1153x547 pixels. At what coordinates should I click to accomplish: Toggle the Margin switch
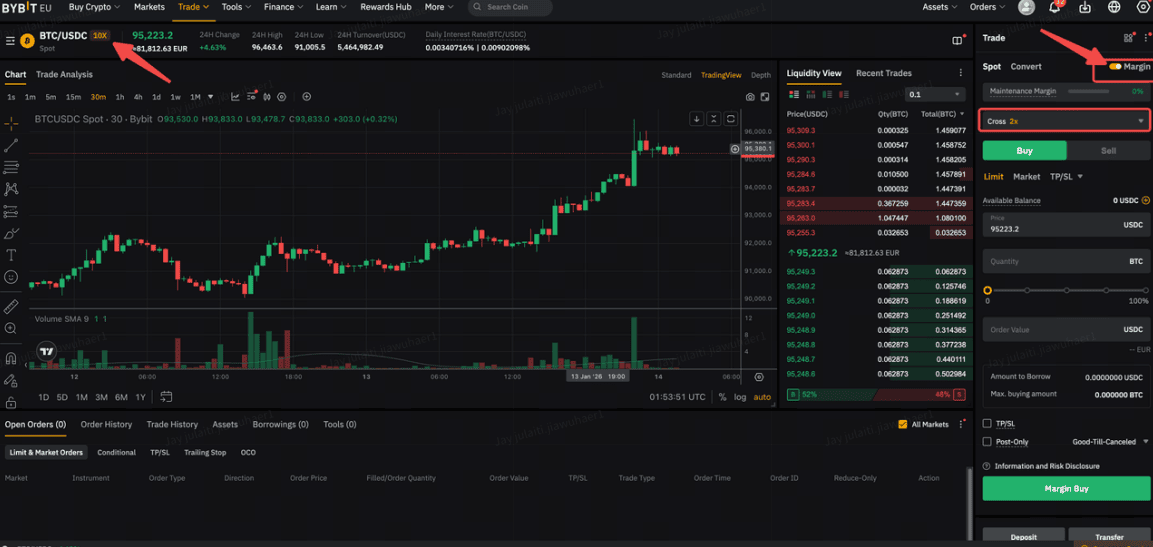point(1115,67)
